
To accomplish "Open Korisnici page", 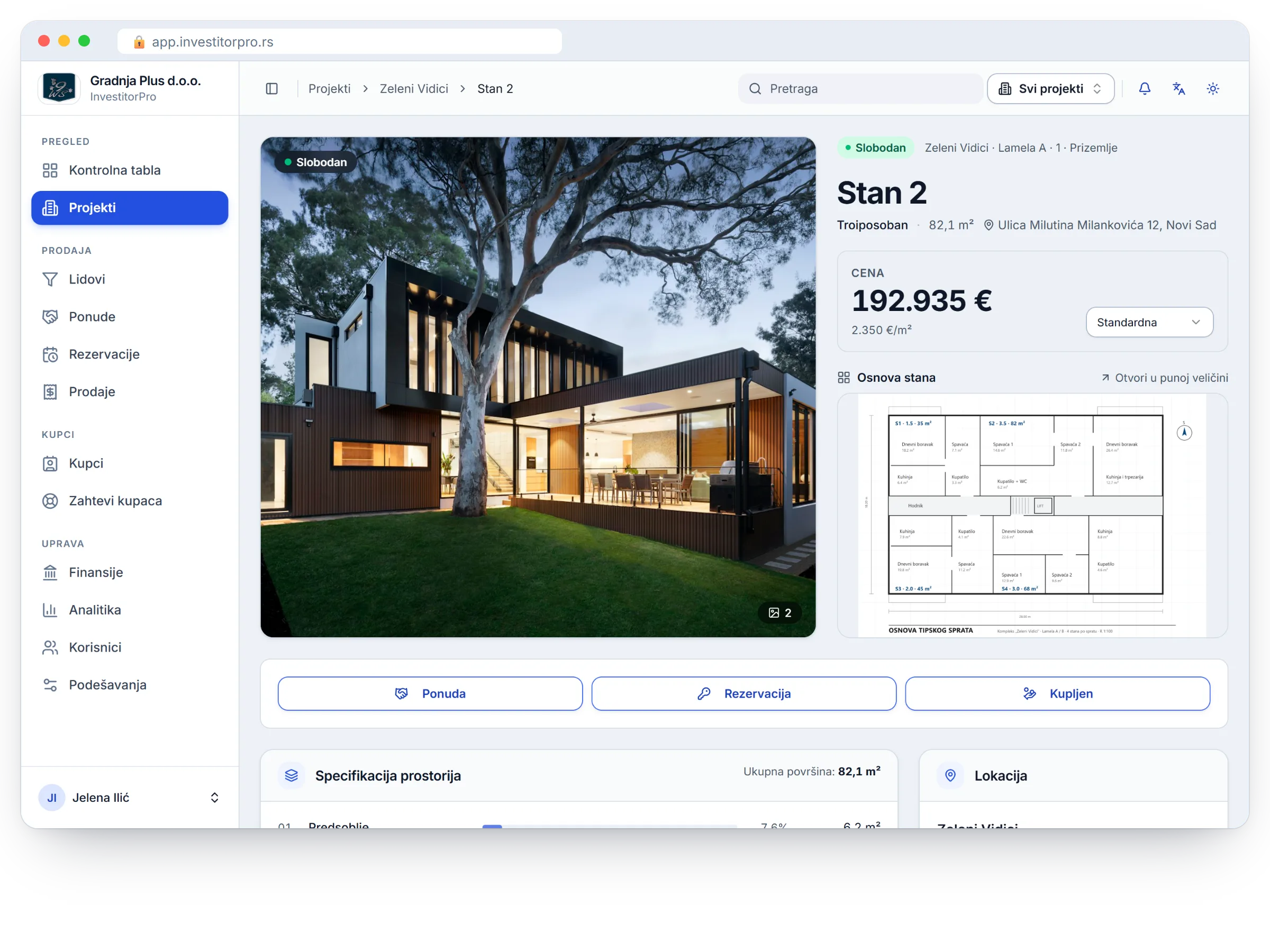I will tap(130, 647).
